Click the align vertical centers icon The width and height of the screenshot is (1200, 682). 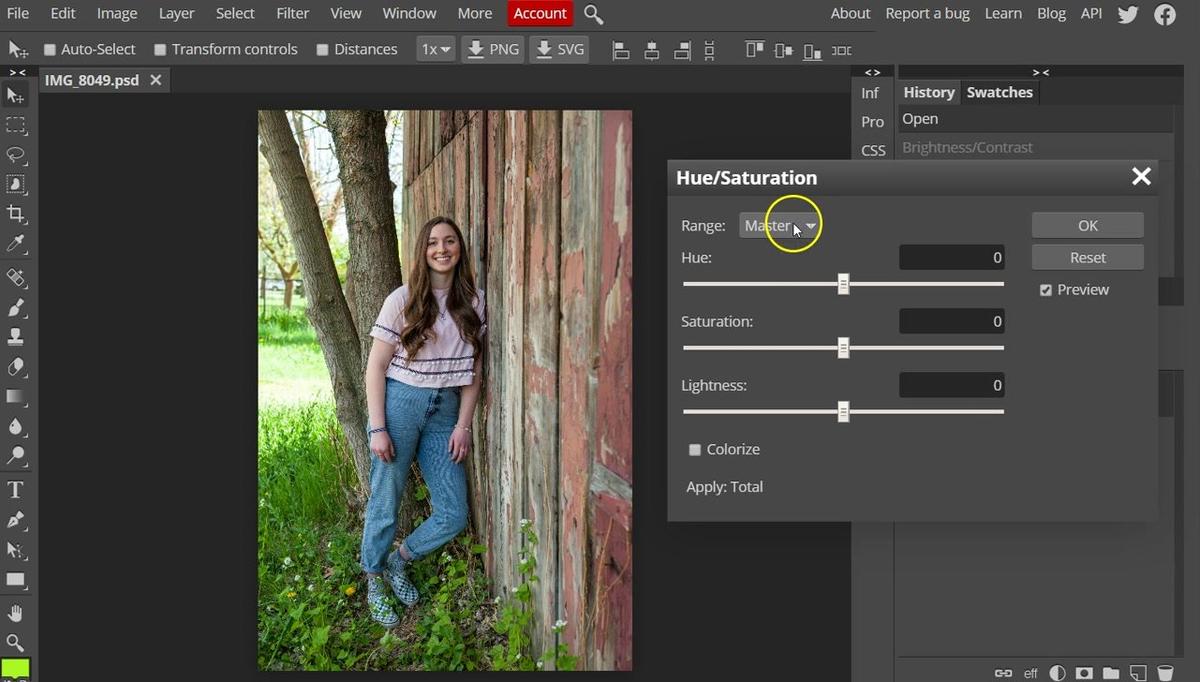point(784,50)
